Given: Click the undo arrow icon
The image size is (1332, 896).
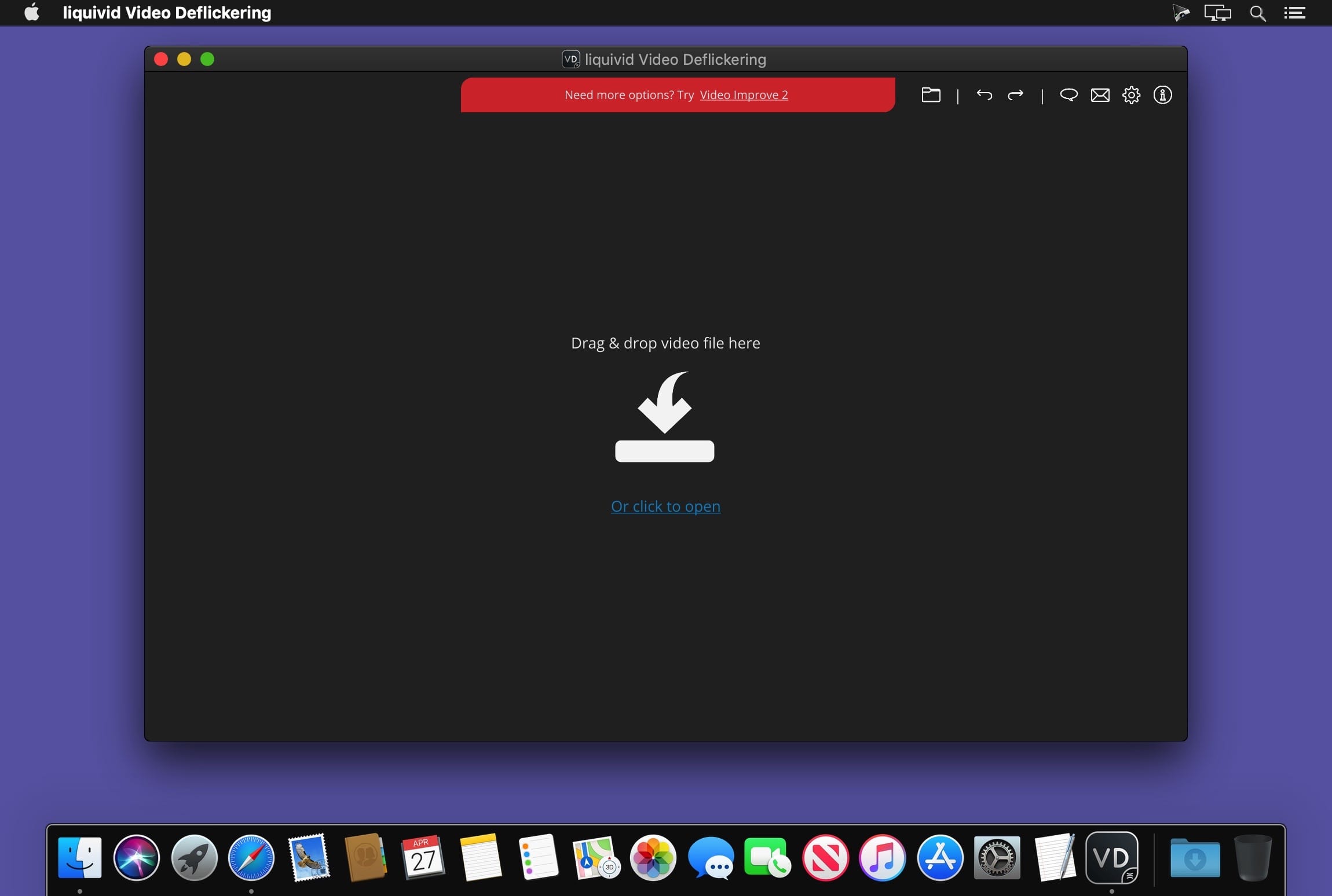Looking at the screenshot, I should tap(984, 95).
